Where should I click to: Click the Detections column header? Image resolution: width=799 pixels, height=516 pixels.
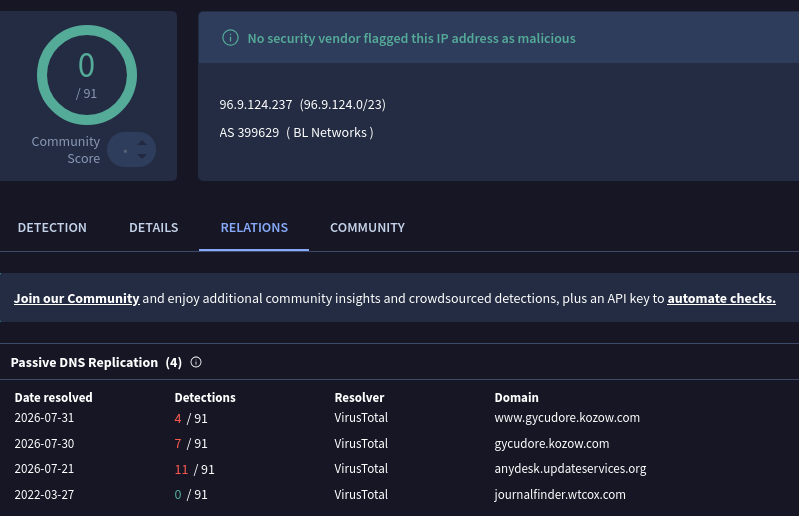click(x=205, y=397)
